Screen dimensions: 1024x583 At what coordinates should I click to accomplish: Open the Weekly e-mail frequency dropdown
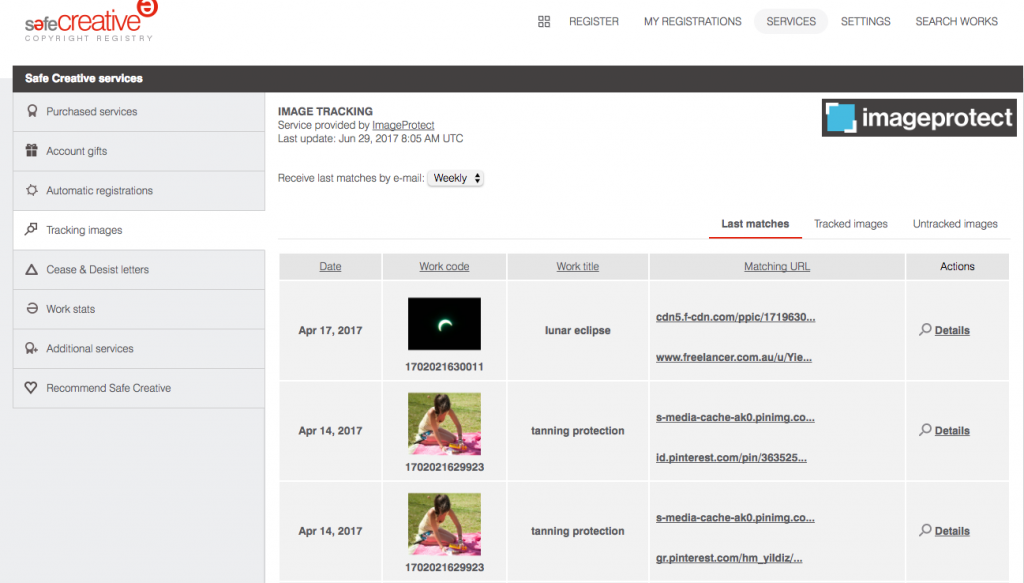click(x=456, y=178)
